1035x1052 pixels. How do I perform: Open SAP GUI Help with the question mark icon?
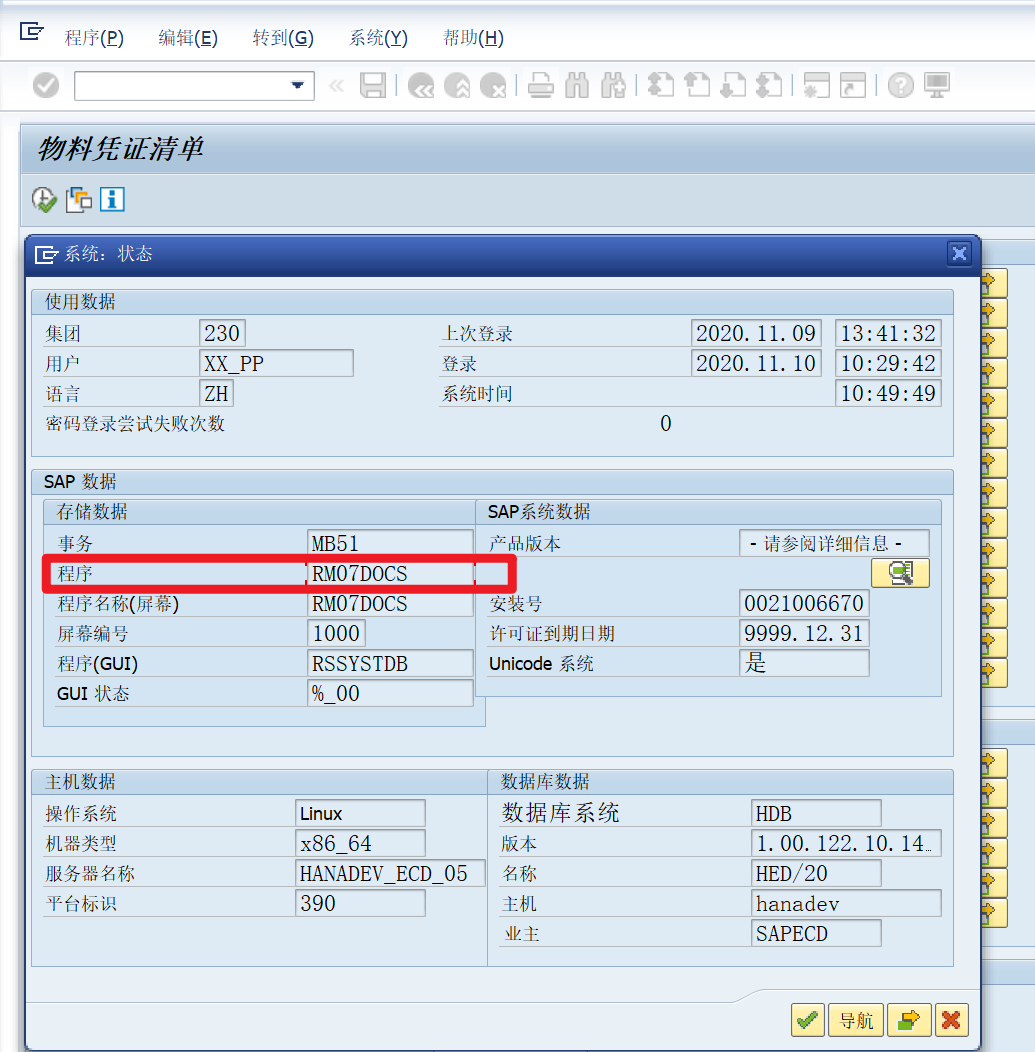click(900, 86)
